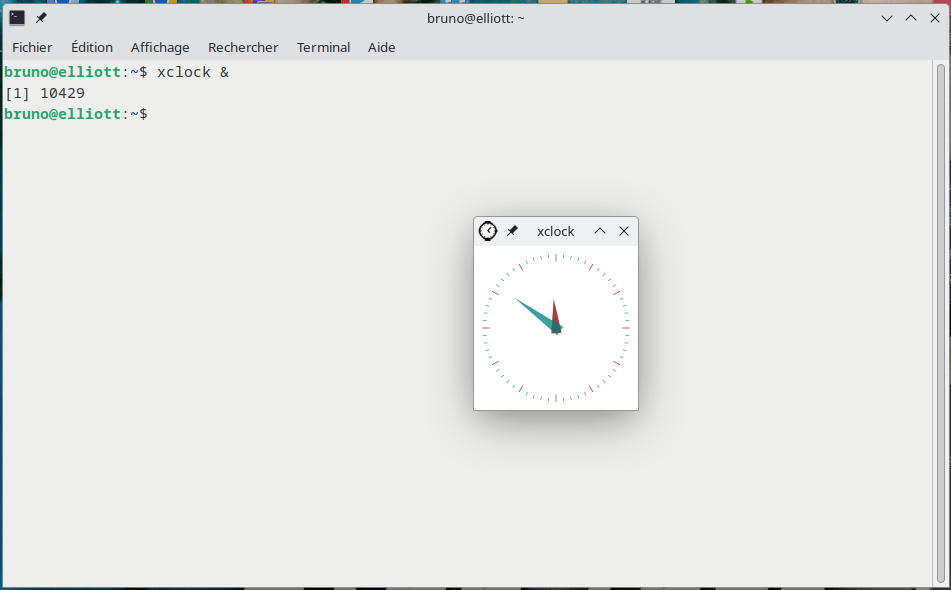This screenshot has height=590, width=951.
Task: Pin the terminal window on all desktops
Action: [x=41, y=18]
